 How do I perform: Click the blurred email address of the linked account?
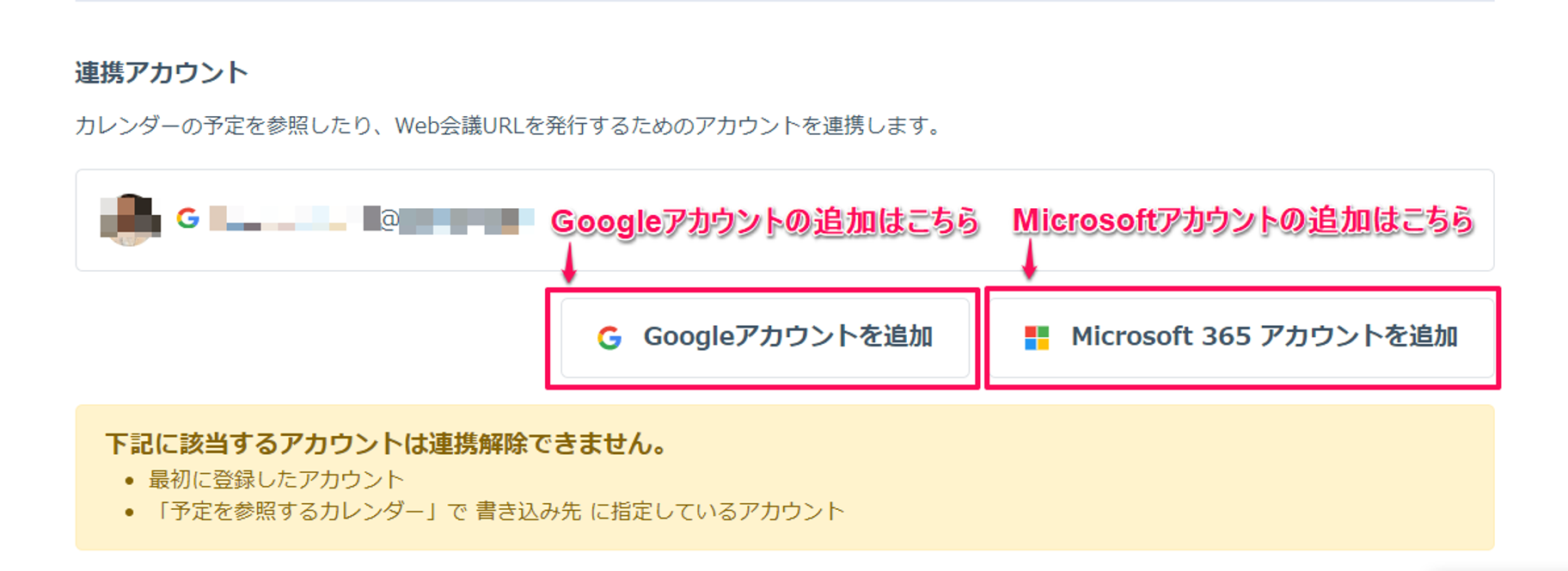coord(371,219)
